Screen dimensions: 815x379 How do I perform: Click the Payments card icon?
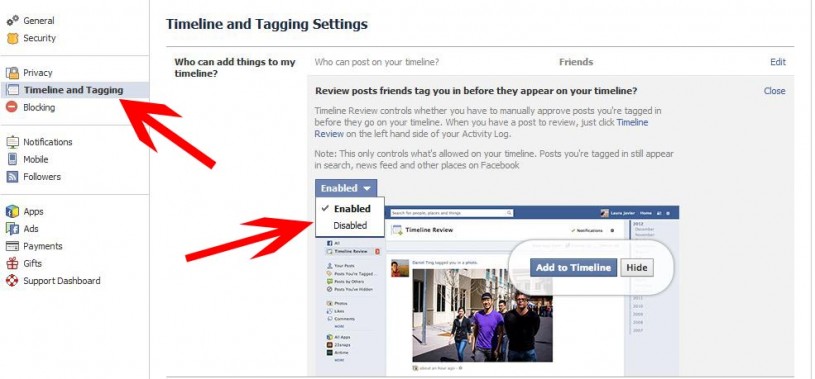(x=12, y=246)
